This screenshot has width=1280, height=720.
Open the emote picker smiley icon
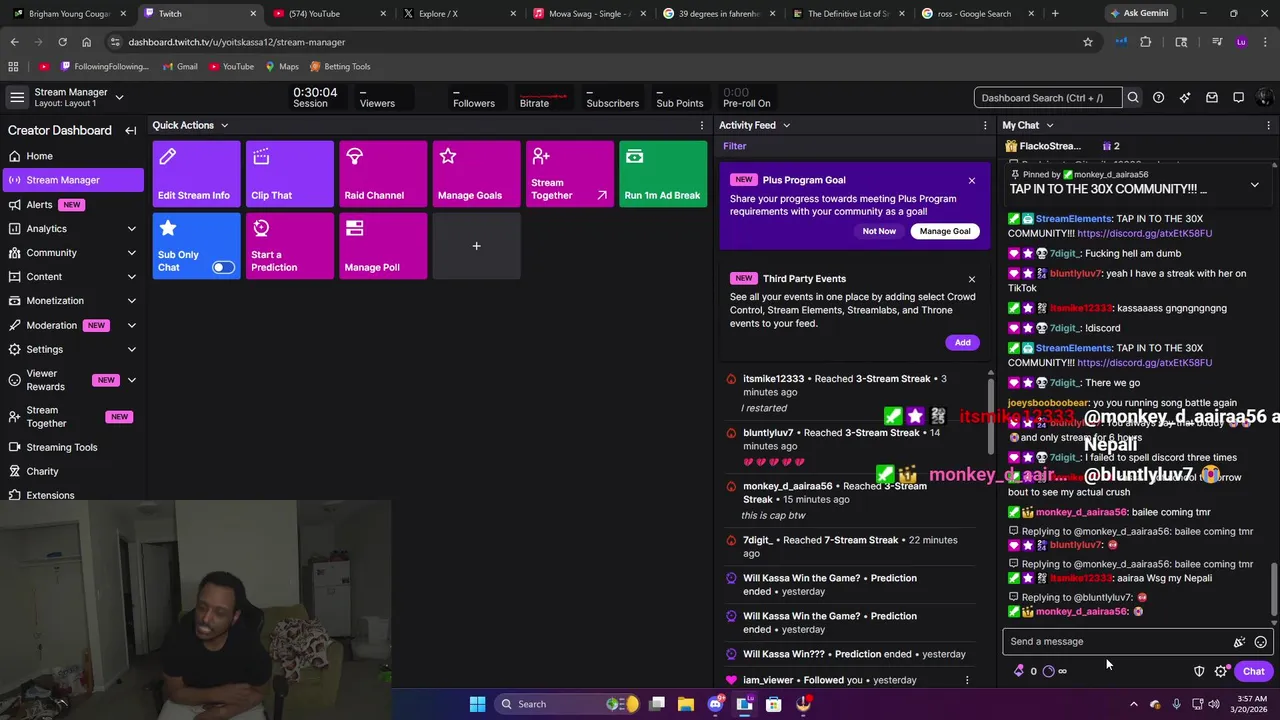click(x=1260, y=642)
